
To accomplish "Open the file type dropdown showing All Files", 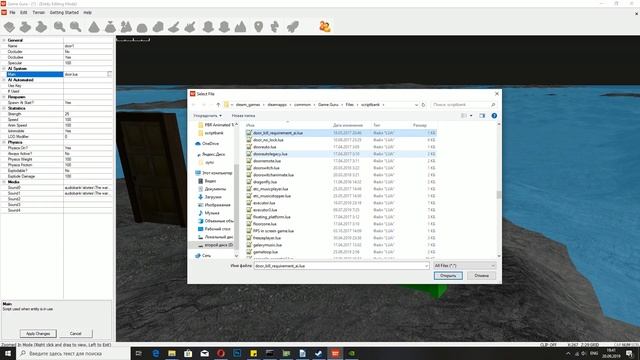I will pyautogui.click(x=464, y=266).
